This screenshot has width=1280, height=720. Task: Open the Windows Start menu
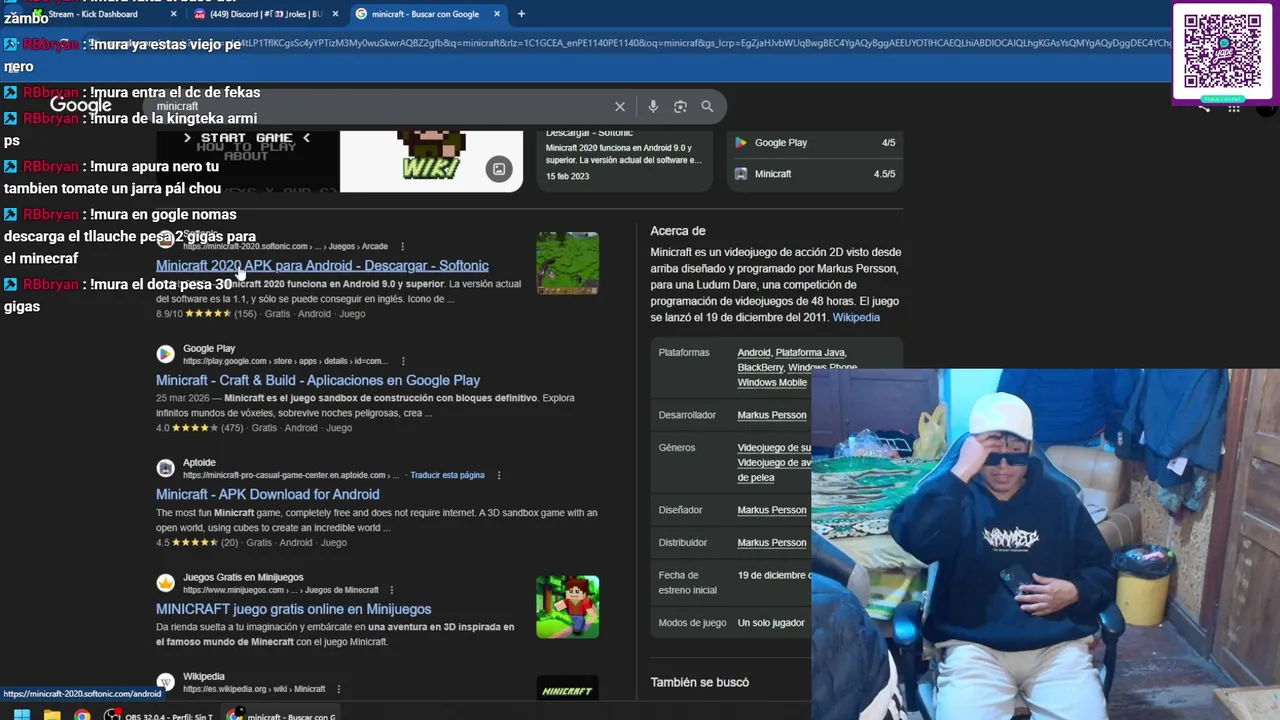21,715
